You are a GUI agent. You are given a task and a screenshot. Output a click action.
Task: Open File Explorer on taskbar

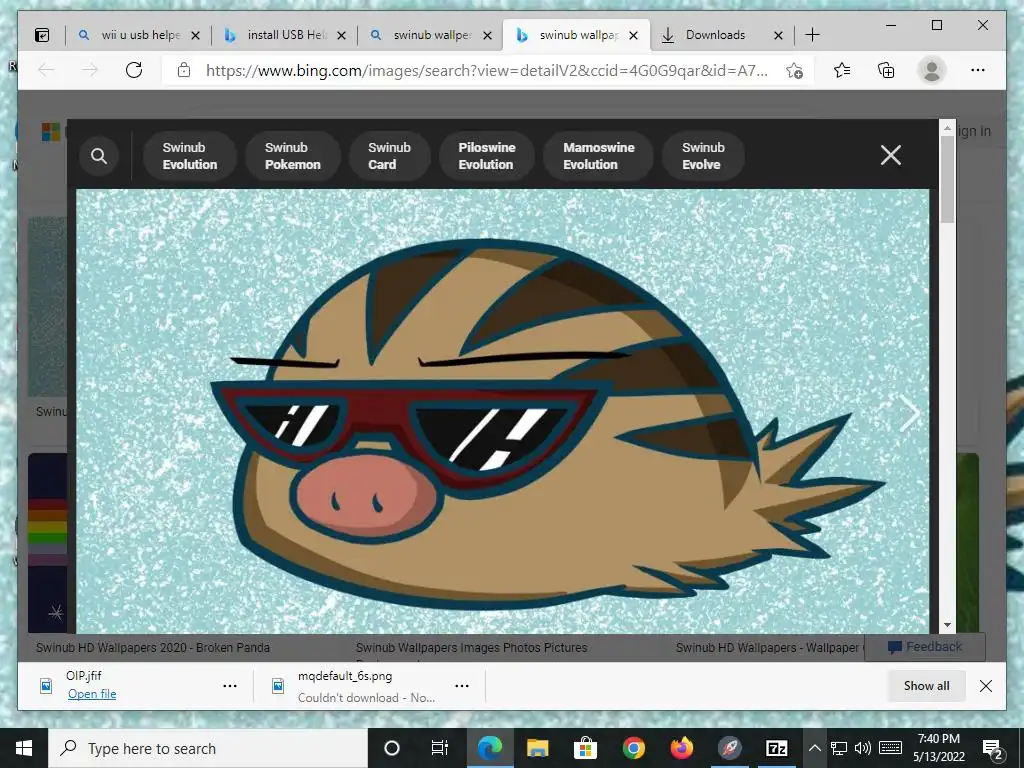(537, 748)
